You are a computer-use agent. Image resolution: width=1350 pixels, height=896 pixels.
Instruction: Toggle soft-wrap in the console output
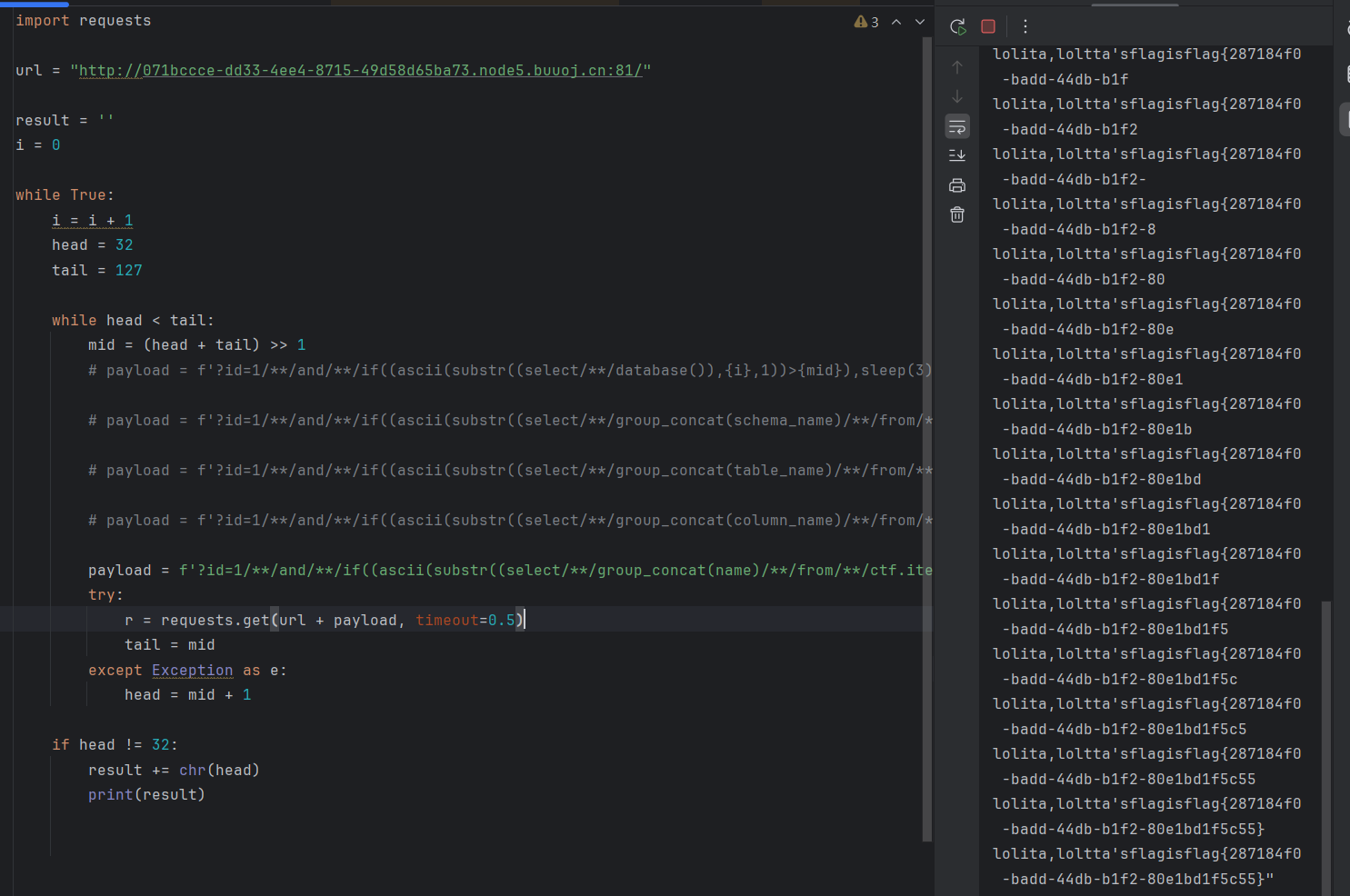957,126
